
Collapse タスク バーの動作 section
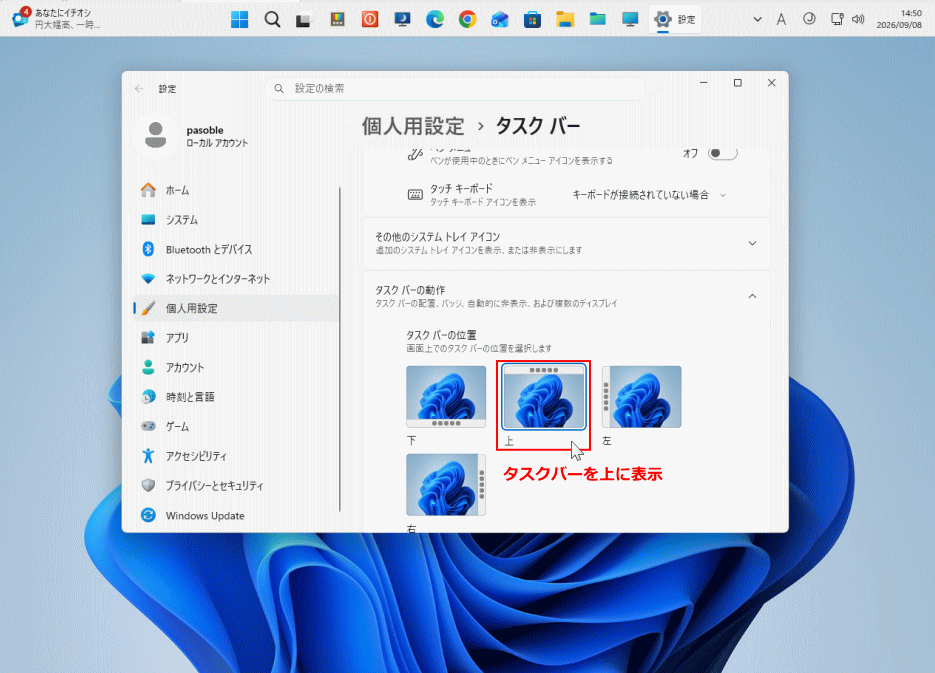point(566,296)
